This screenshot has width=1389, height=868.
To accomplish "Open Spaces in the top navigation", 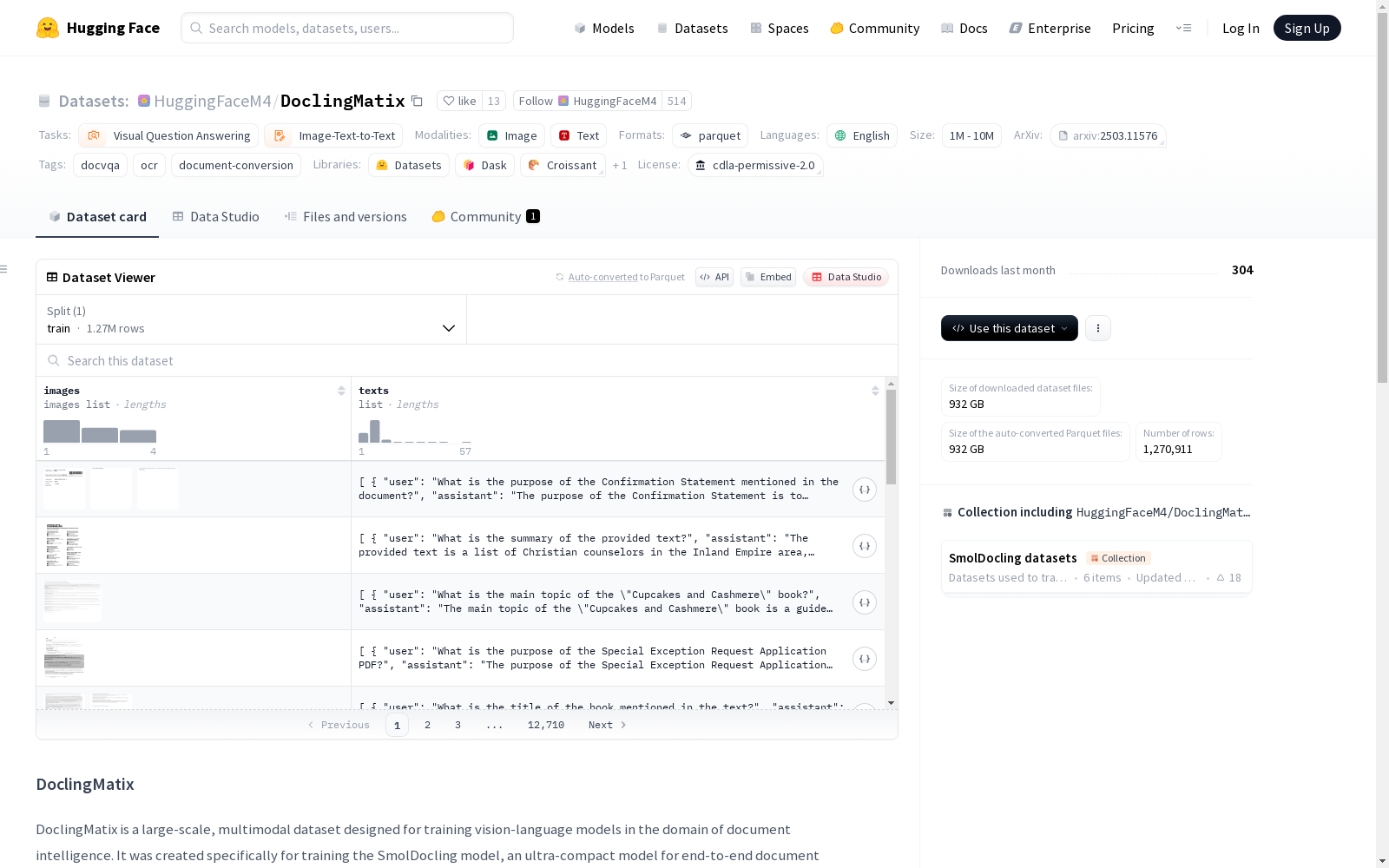I will pos(780,28).
